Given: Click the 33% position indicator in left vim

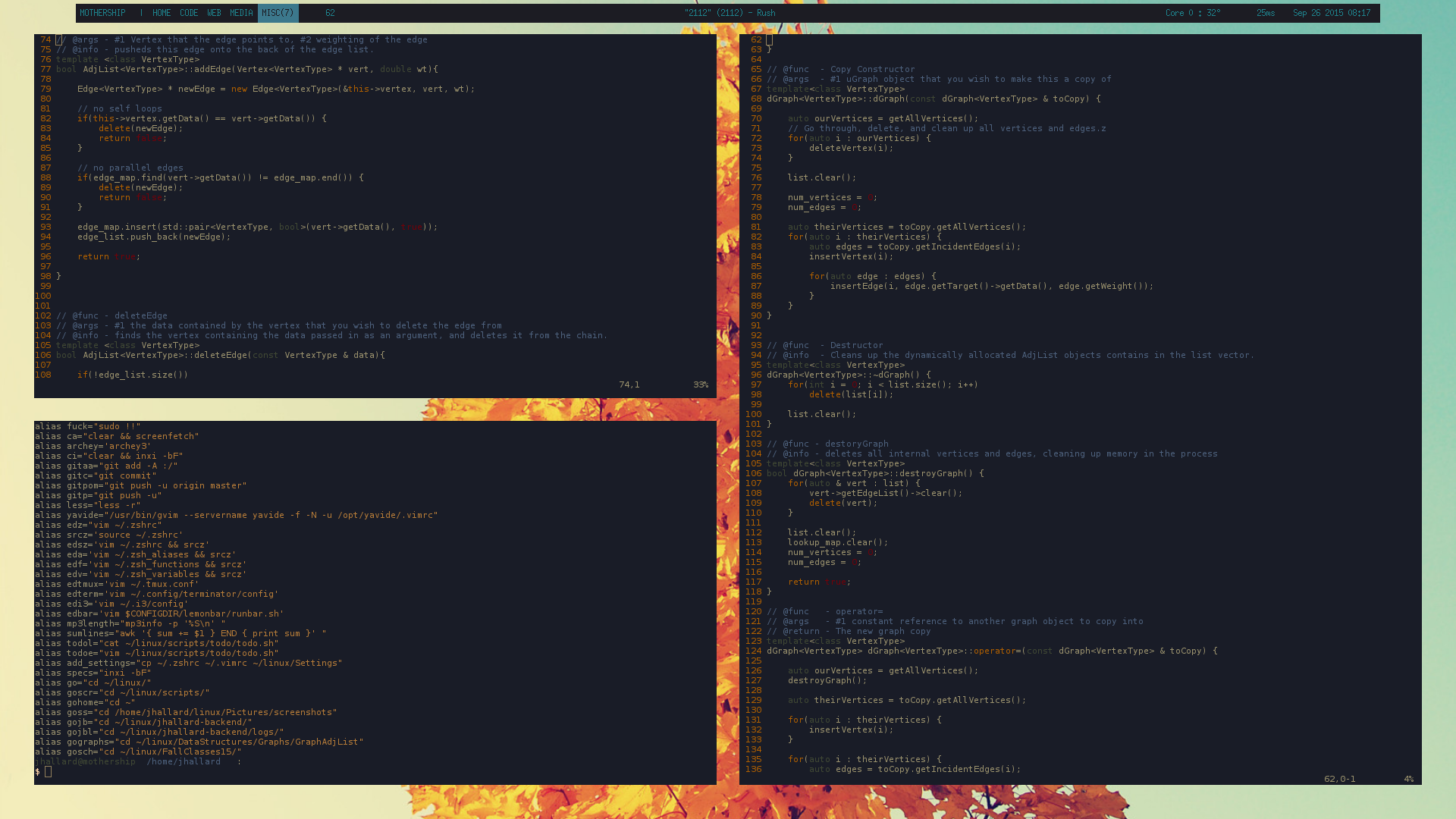Looking at the screenshot, I should coord(700,385).
